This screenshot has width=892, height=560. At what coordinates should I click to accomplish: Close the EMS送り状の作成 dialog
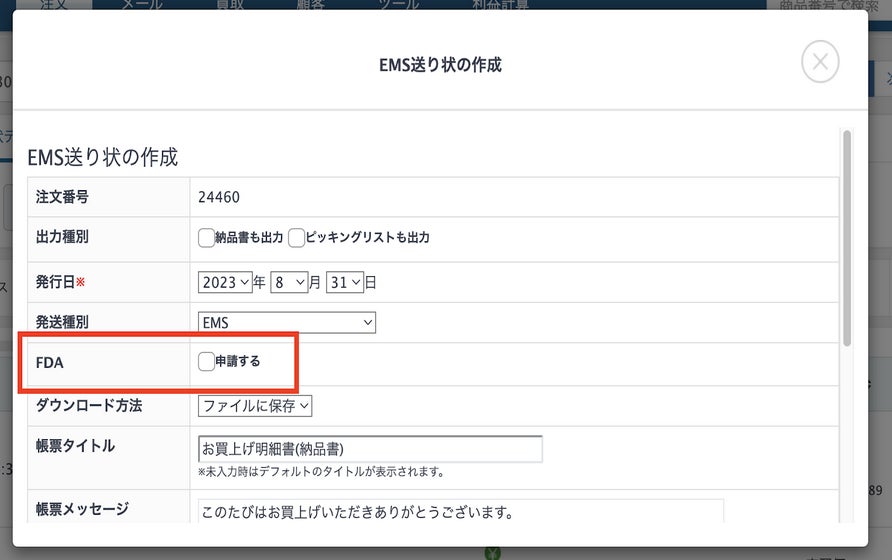(x=820, y=61)
